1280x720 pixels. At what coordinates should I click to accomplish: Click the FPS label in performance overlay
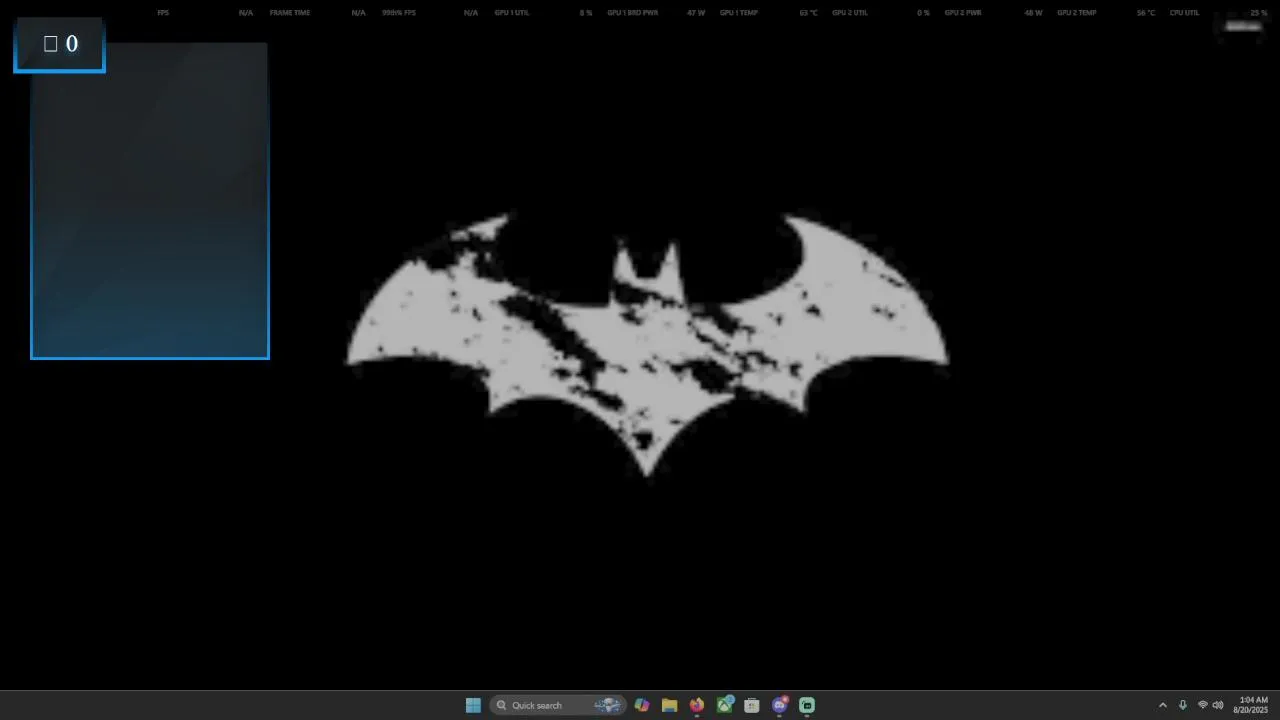(x=163, y=13)
